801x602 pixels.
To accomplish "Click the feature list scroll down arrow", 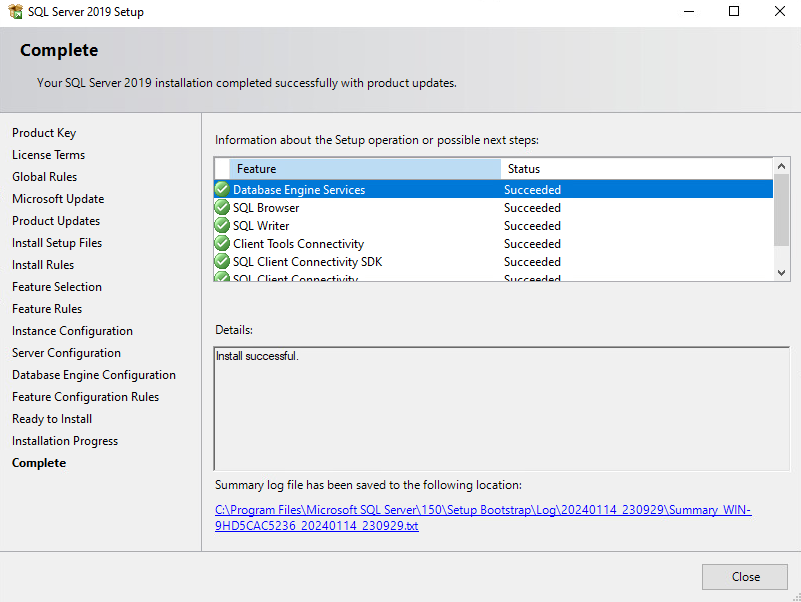I will click(781, 273).
